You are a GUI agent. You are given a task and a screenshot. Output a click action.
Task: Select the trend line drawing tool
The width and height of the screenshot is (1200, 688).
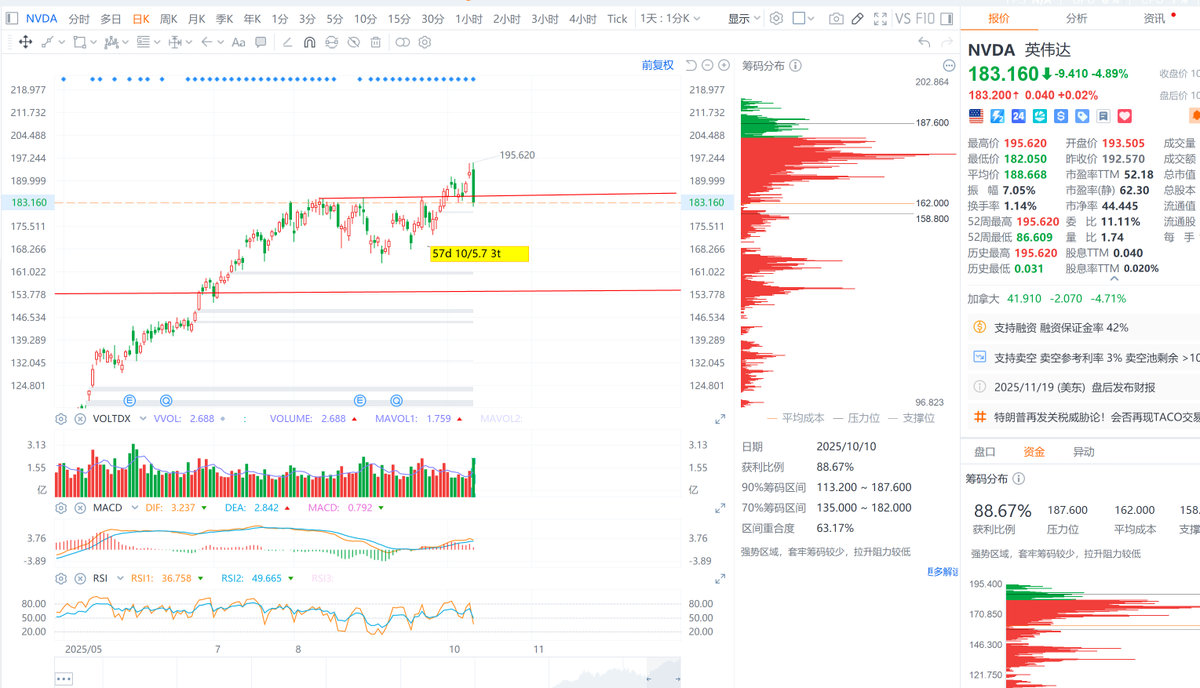click(47, 42)
